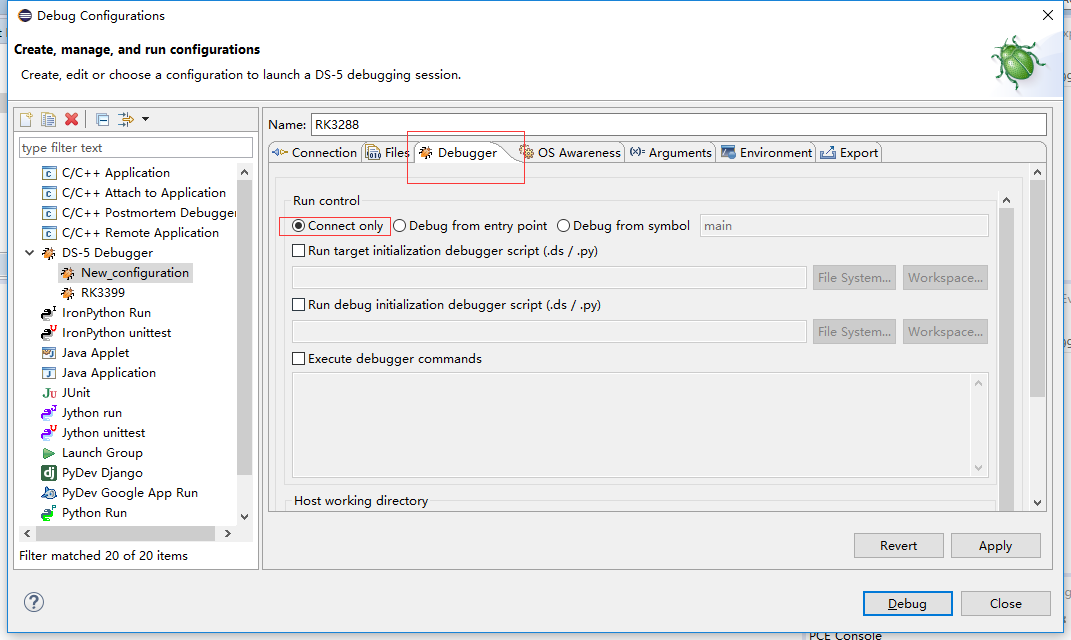Click the PyDev Google App Run icon
1071x640 pixels.
(x=48, y=492)
